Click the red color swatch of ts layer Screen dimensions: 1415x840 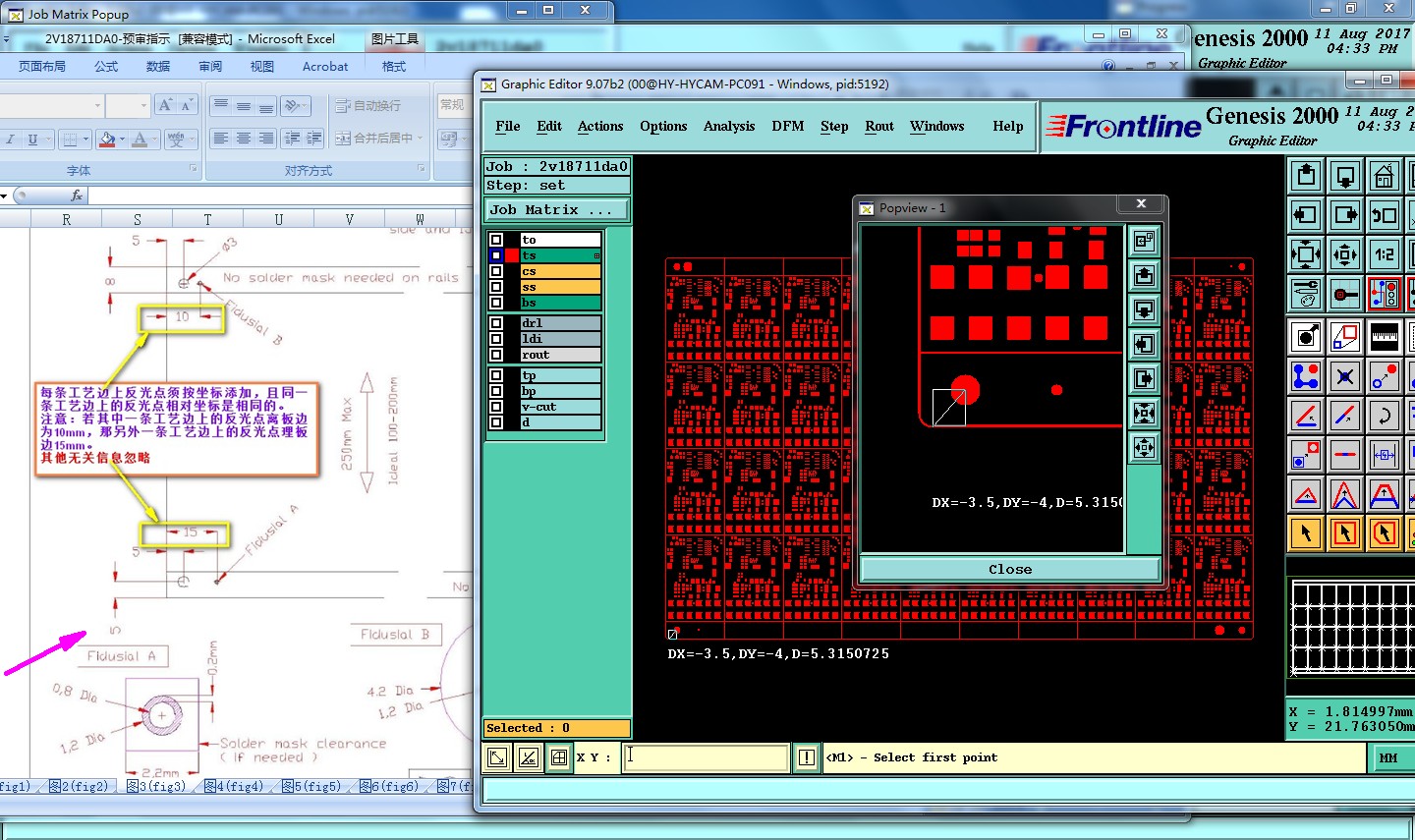point(512,255)
